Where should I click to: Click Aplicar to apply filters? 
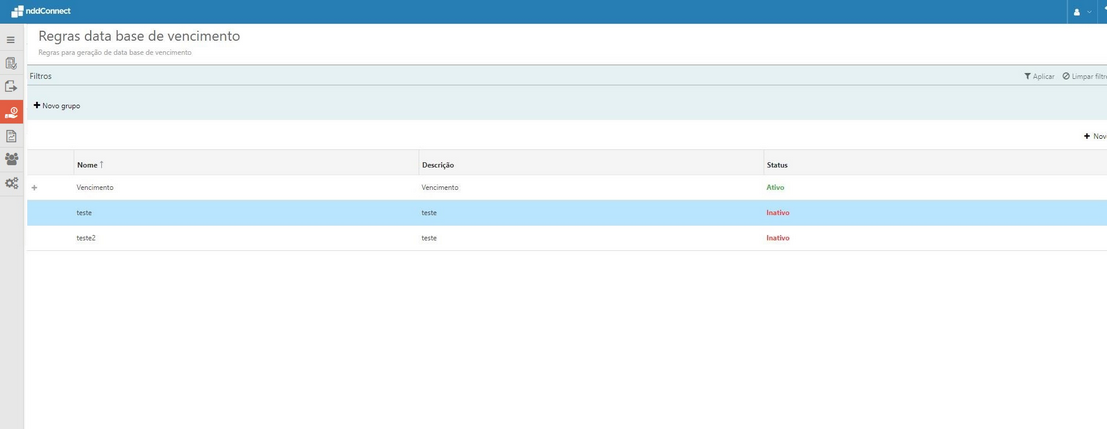(1039, 76)
